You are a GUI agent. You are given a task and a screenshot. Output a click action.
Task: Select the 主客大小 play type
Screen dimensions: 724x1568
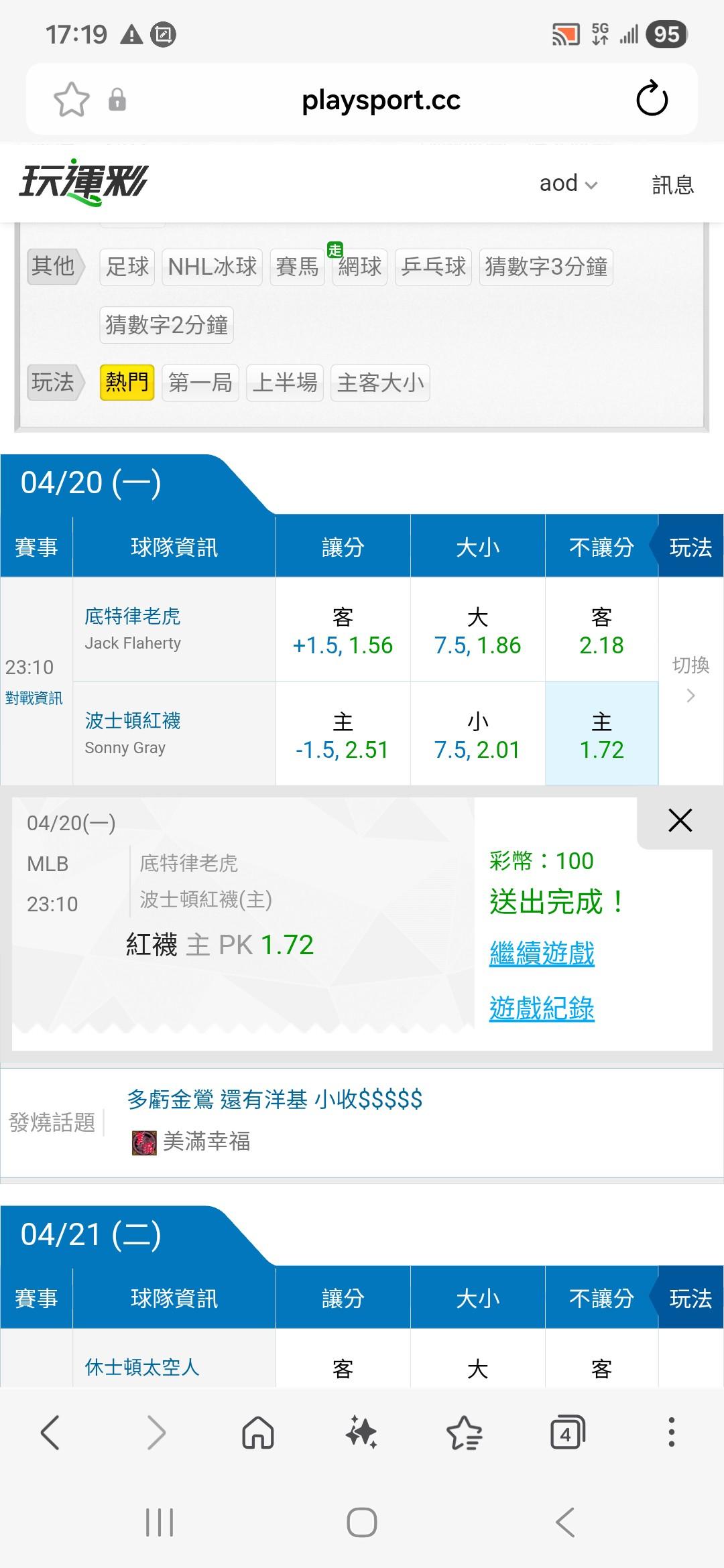click(380, 383)
